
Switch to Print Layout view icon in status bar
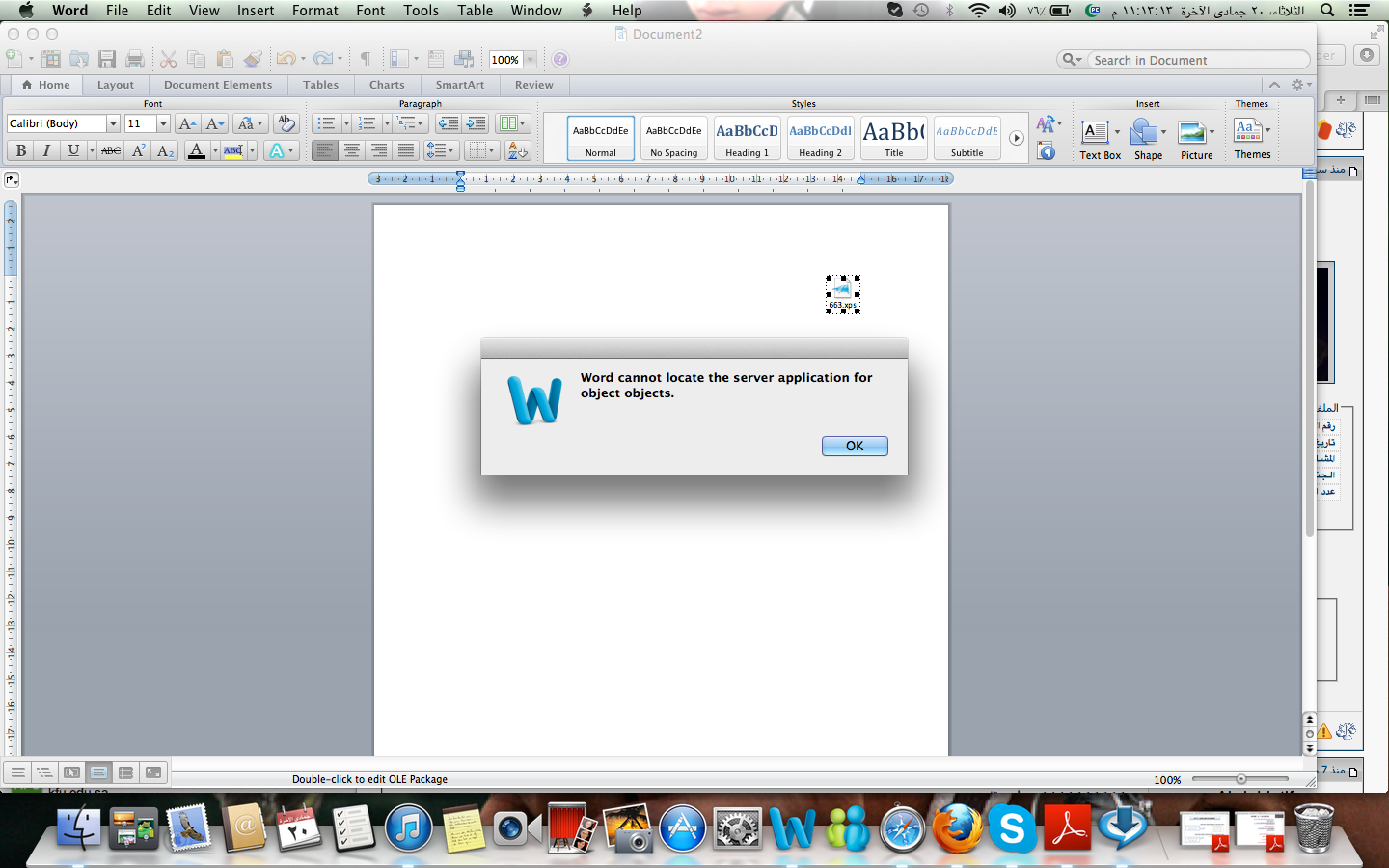click(x=99, y=773)
